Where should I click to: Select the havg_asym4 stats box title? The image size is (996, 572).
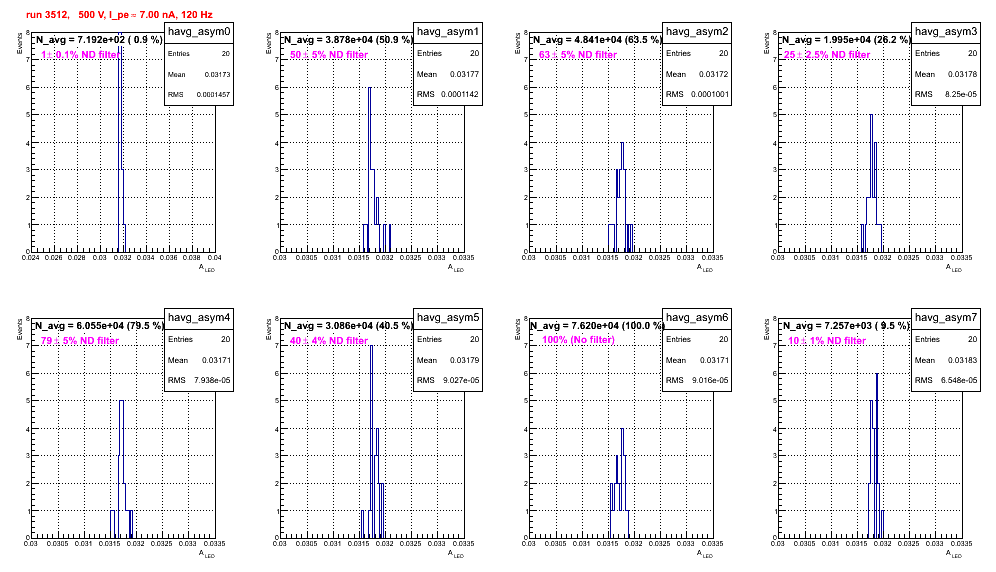(x=199, y=318)
